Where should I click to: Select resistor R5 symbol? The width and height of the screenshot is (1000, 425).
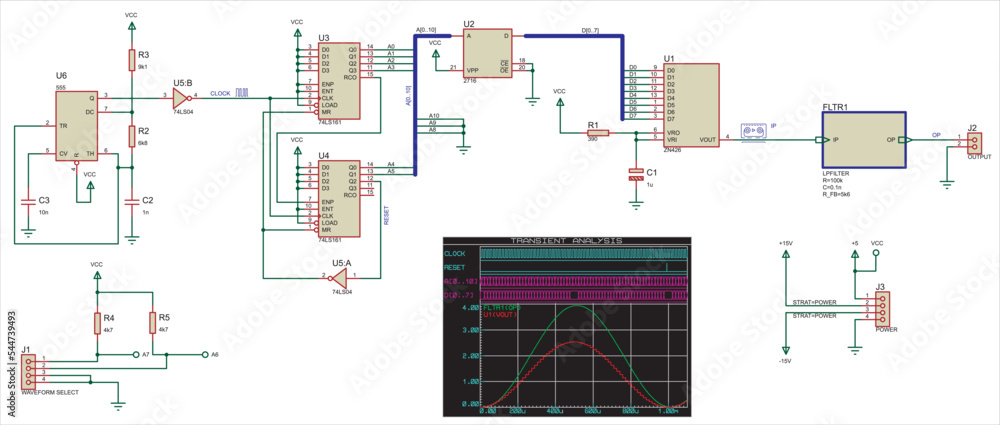(152, 323)
